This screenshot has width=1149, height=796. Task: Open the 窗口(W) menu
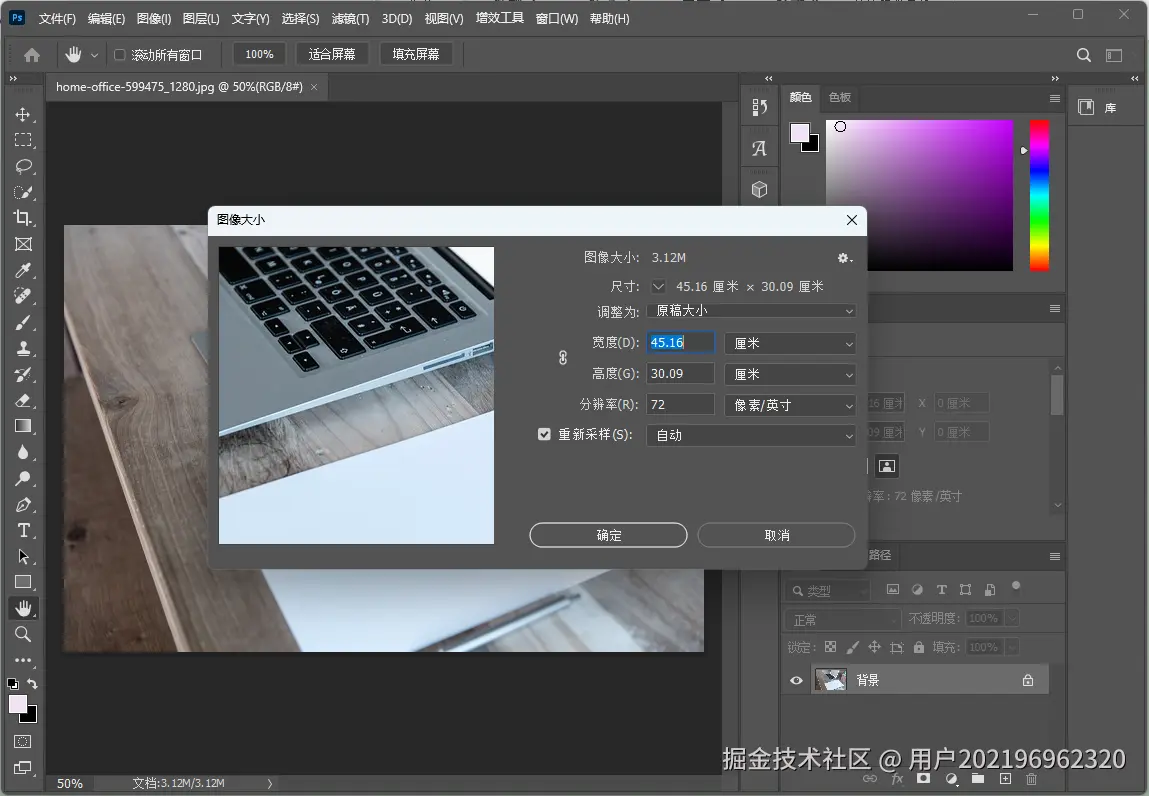557,18
